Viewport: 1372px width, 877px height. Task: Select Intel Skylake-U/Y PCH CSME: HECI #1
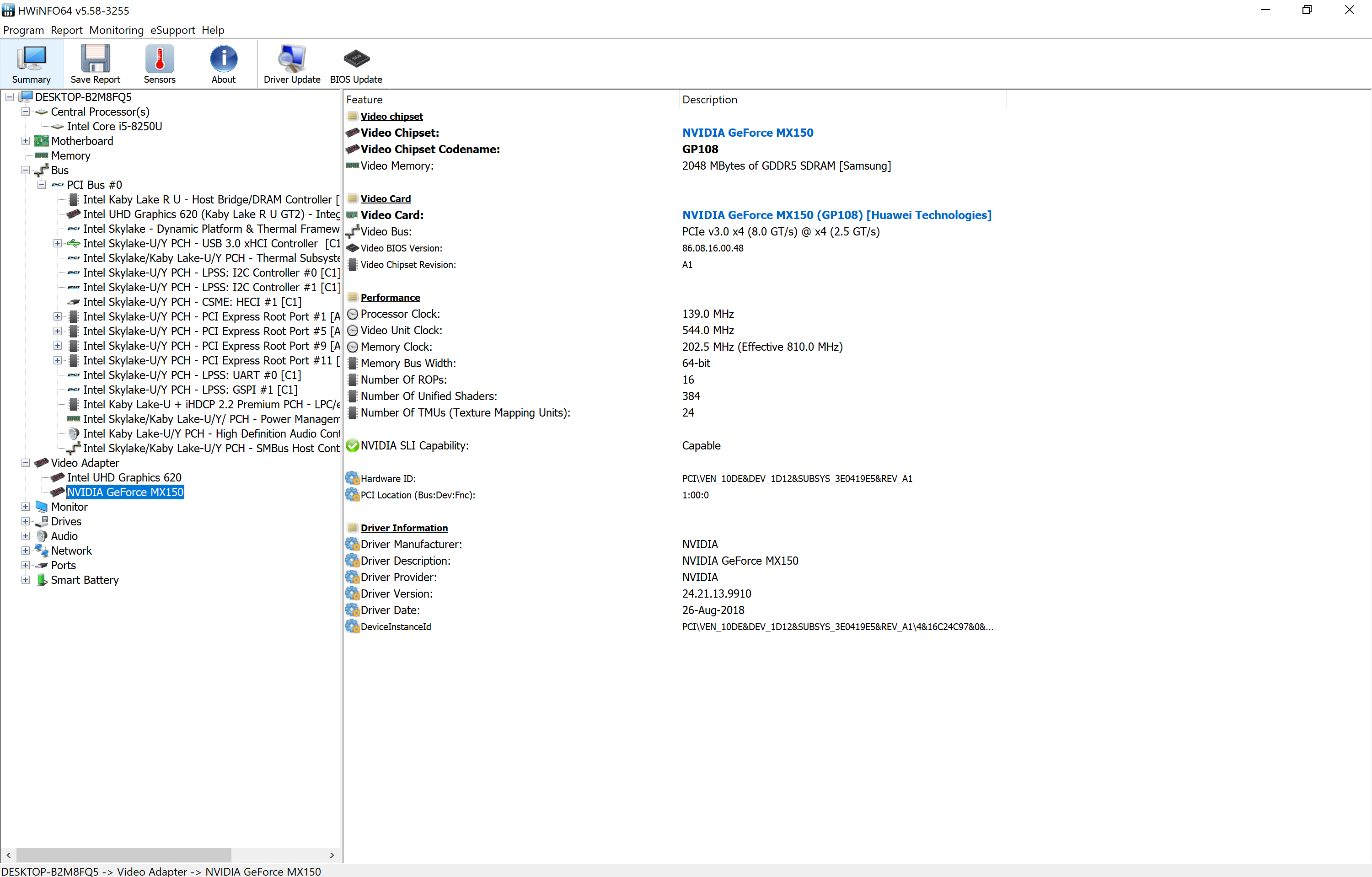(x=192, y=302)
